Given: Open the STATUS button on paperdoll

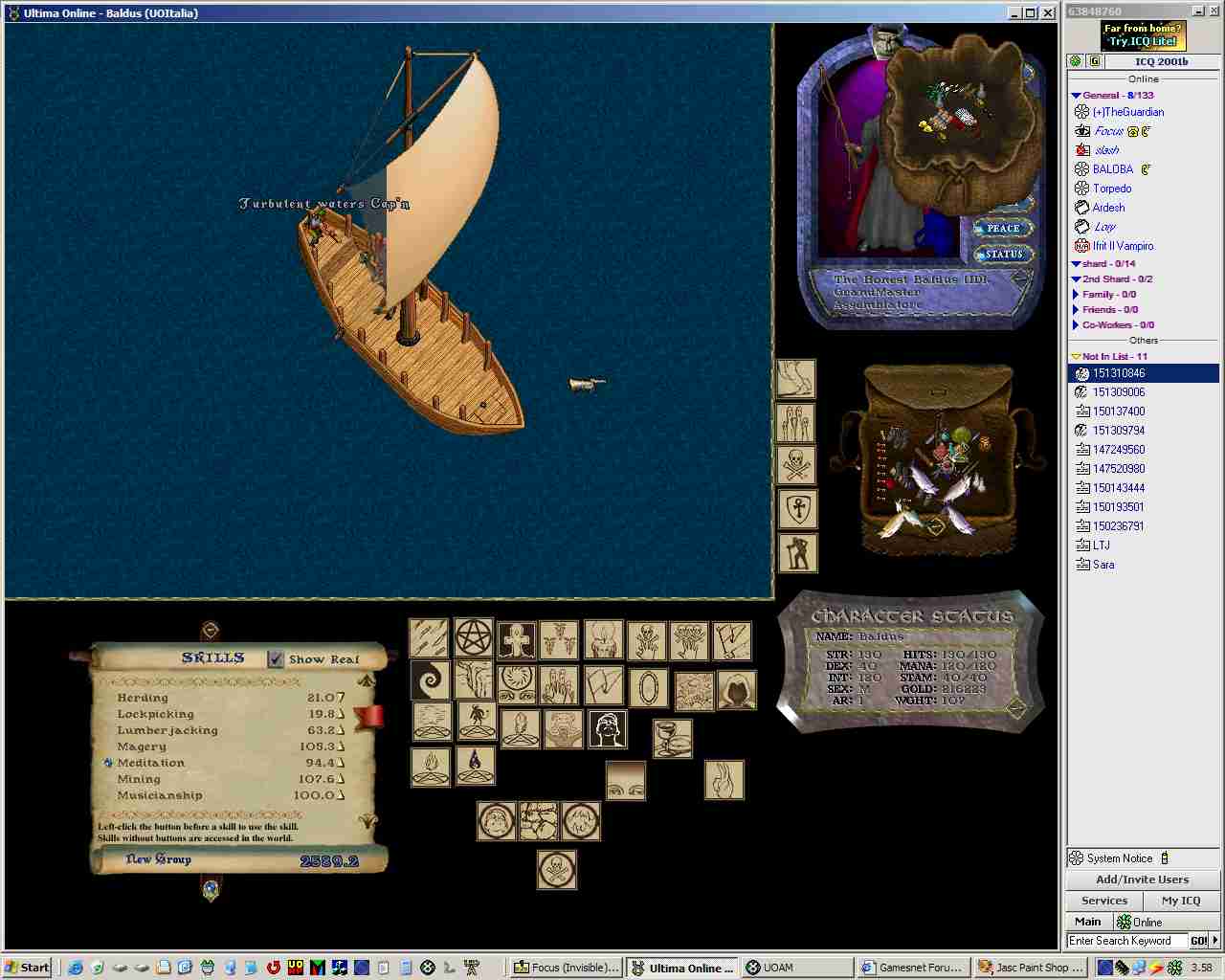Looking at the screenshot, I should tap(1004, 254).
